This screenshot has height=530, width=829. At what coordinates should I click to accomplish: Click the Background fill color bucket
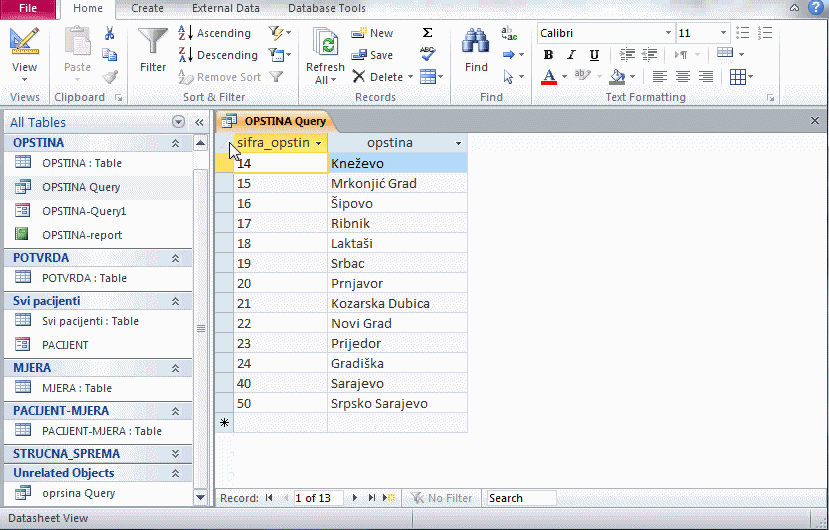tap(617, 77)
